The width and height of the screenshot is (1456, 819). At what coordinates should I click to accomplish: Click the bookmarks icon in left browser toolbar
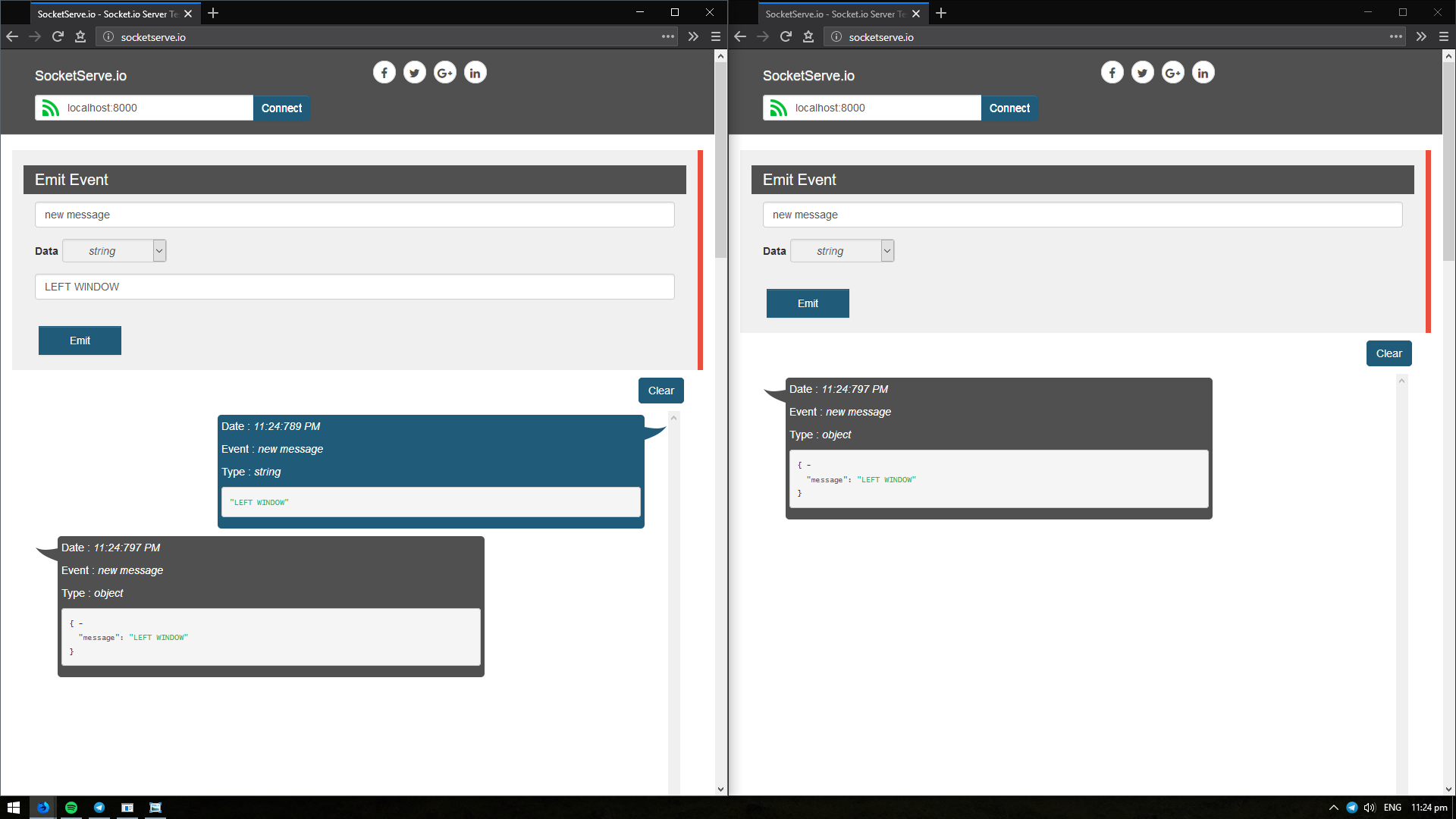[80, 36]
